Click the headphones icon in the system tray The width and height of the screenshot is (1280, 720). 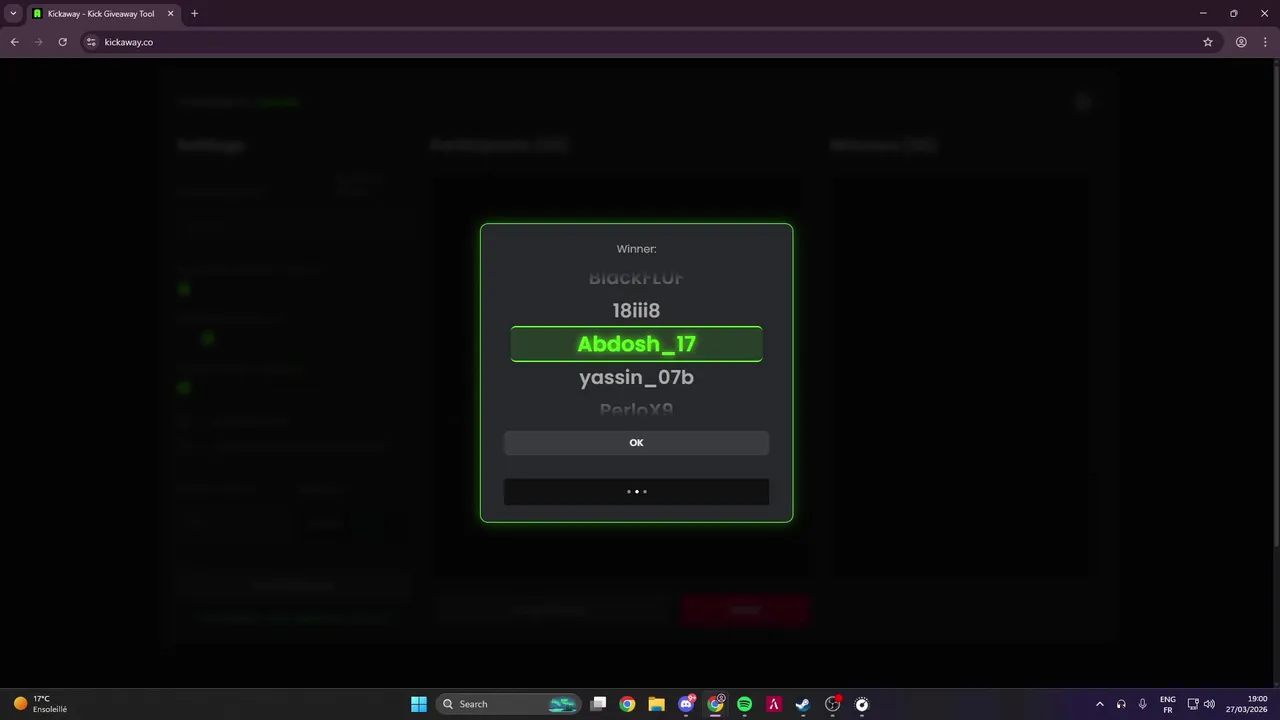pos(1121,704)
